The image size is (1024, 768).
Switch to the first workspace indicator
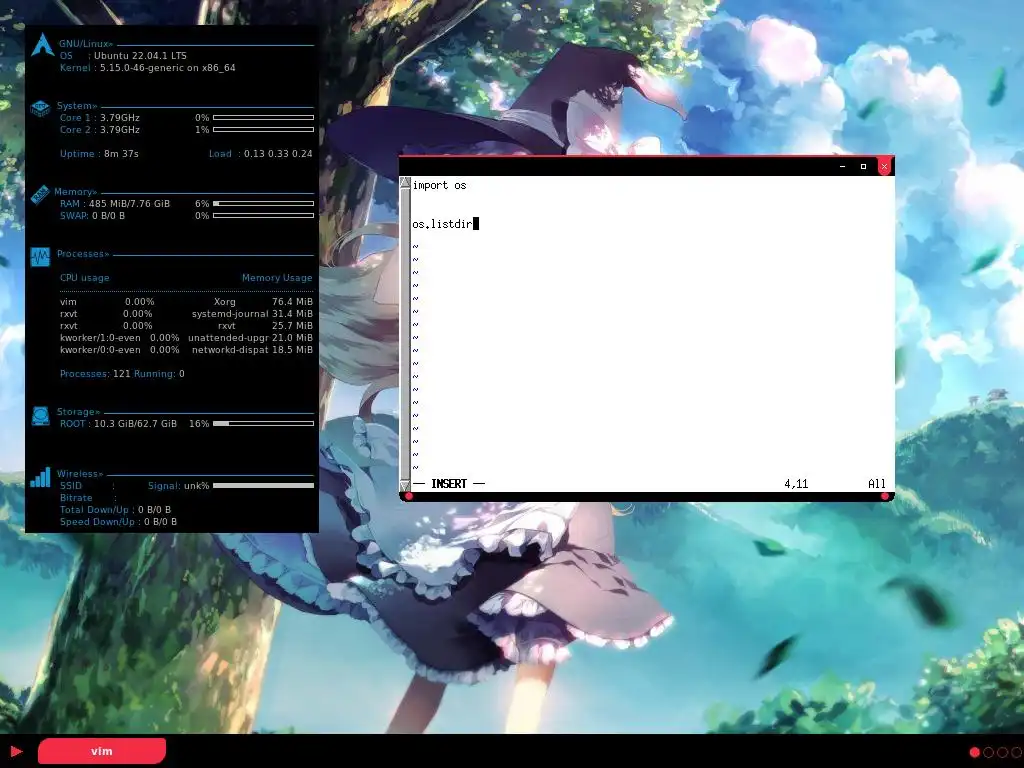974,752
